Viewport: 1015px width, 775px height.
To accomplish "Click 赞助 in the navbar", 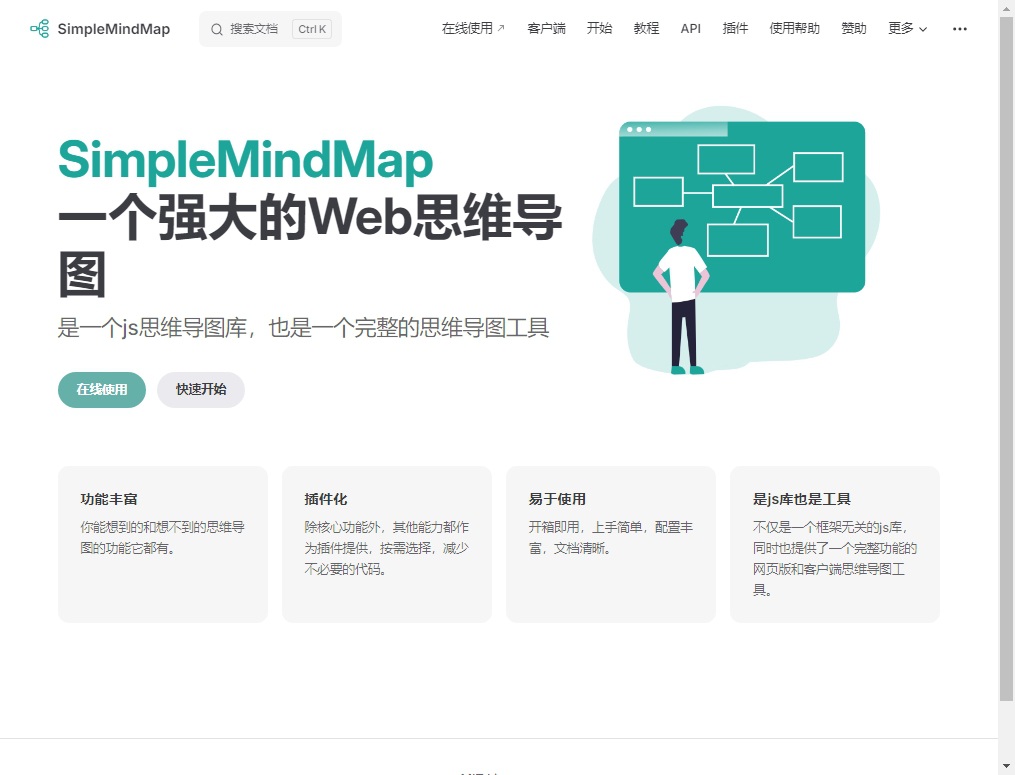I will click(854, 29).
